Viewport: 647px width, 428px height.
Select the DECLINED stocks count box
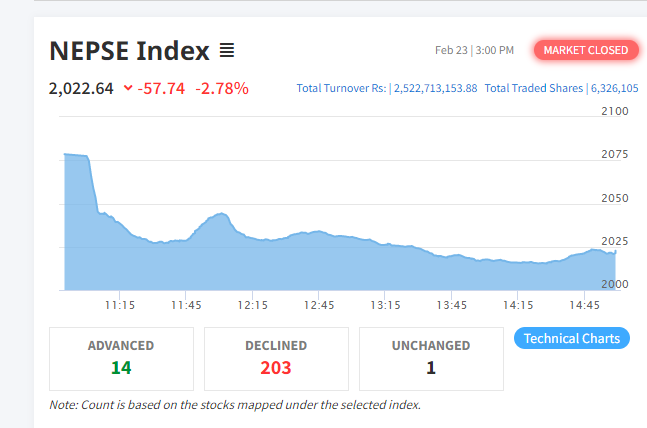(276, 358)
